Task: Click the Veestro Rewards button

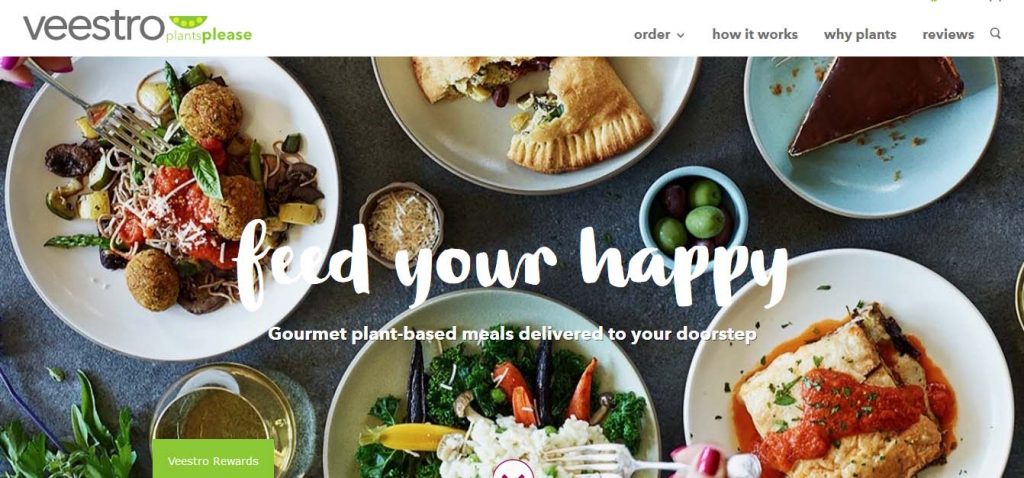Action: [213, 458]
